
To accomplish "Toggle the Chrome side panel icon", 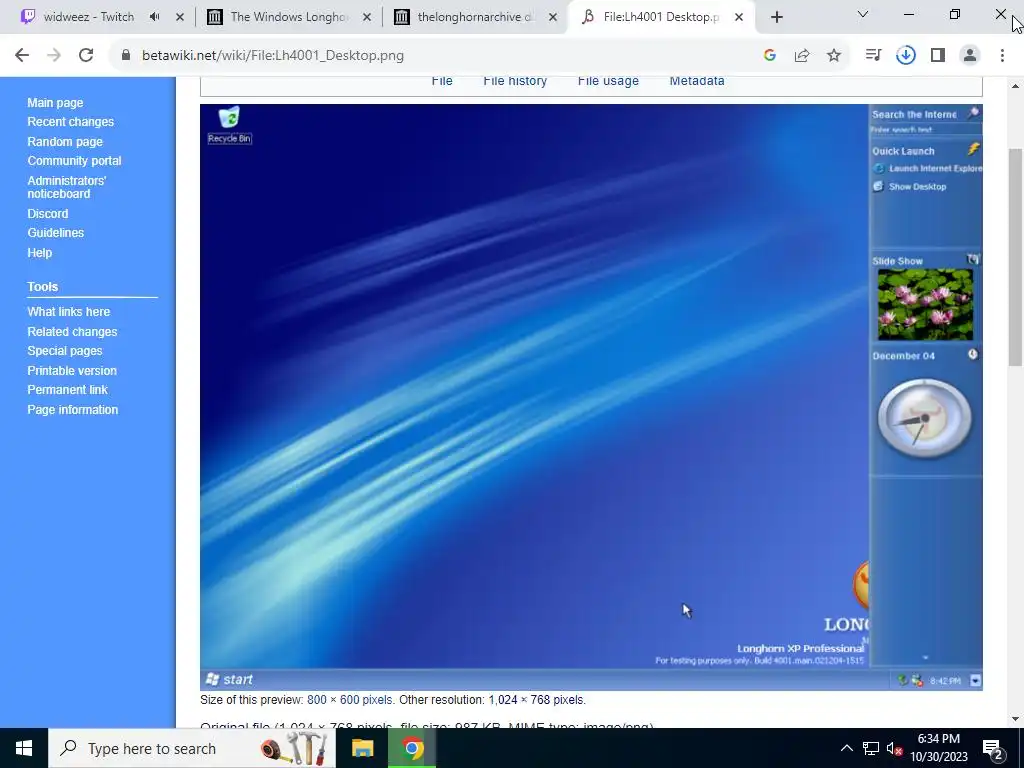I will tap(938, 56).
